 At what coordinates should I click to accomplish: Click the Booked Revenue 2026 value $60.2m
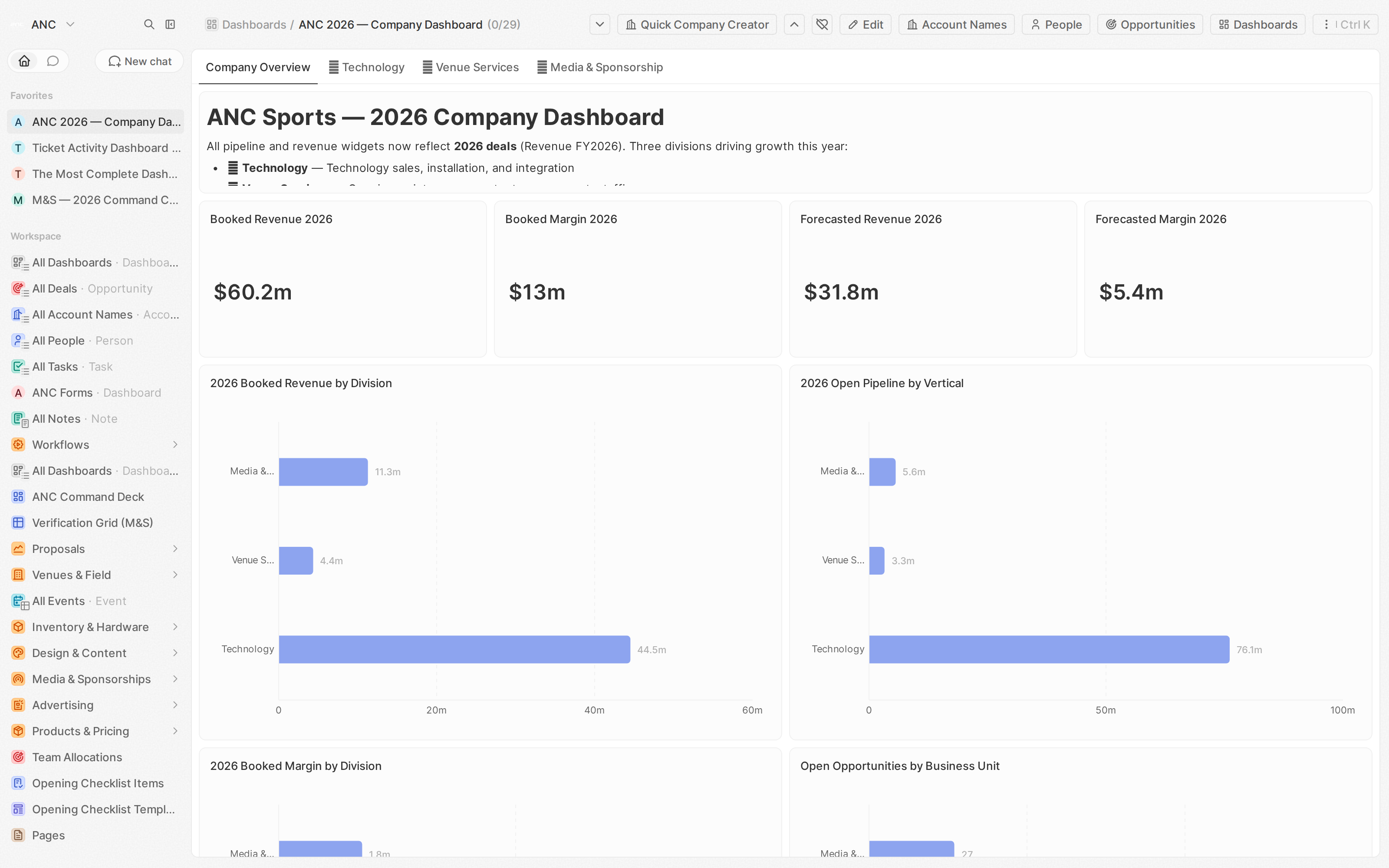tap(253, 292)
